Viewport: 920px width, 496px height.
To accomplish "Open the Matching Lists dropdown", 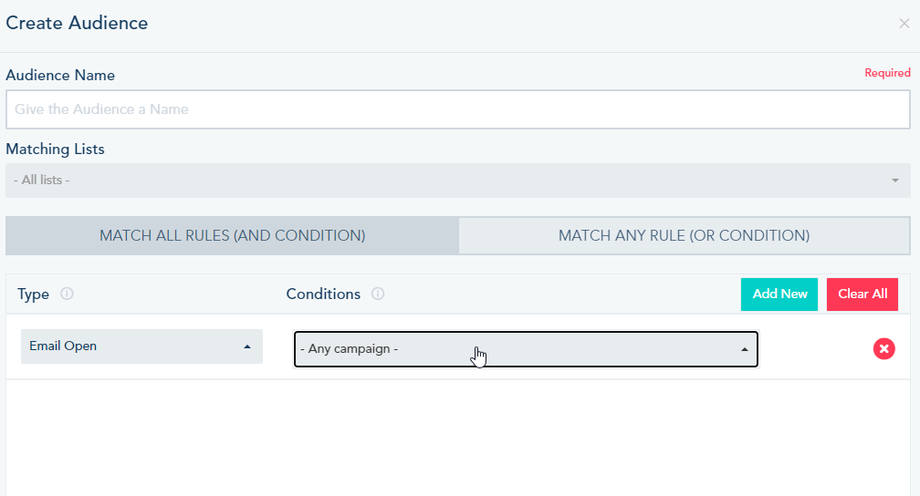I will [x=450, y=180].
